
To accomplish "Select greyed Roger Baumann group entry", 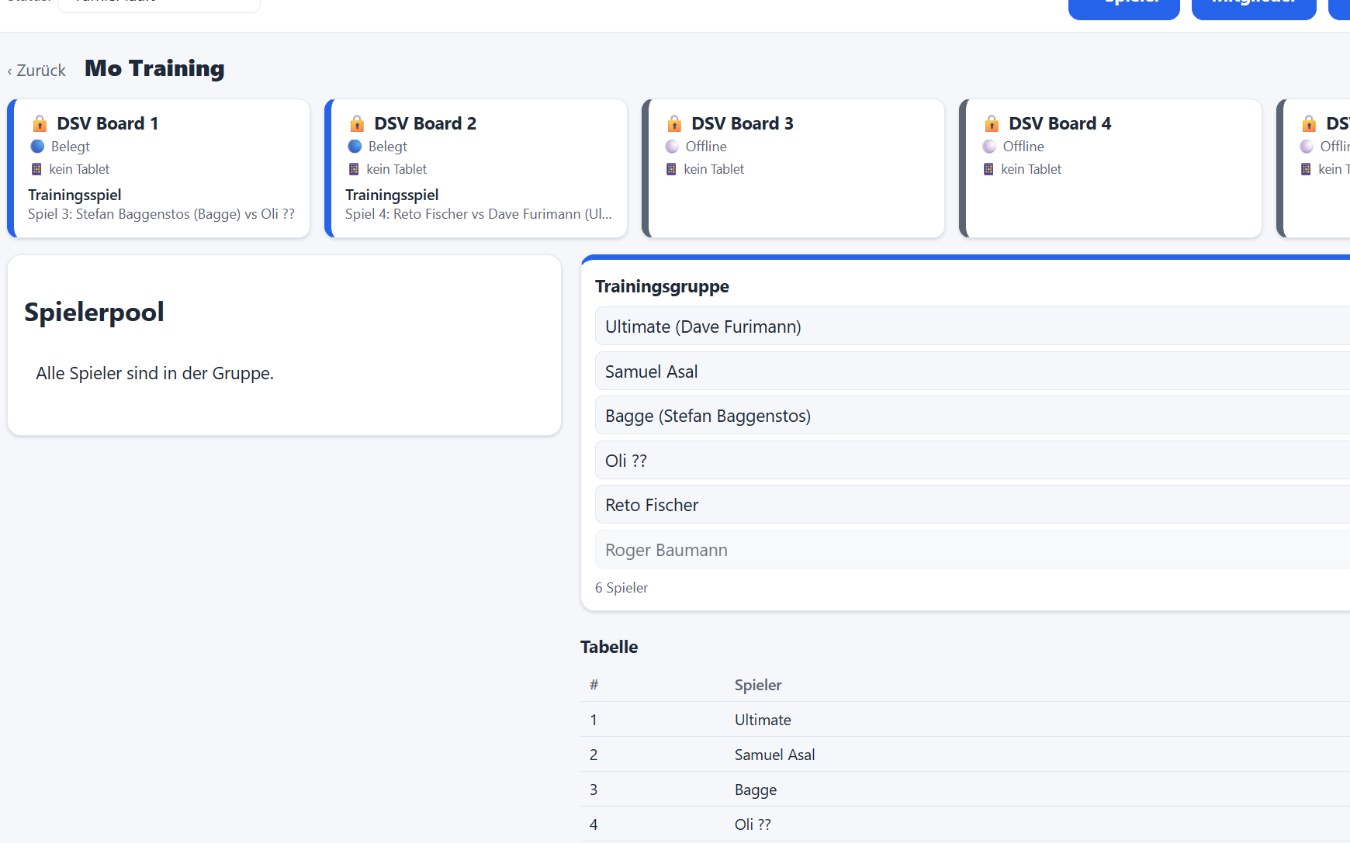I will click(972, 550).
